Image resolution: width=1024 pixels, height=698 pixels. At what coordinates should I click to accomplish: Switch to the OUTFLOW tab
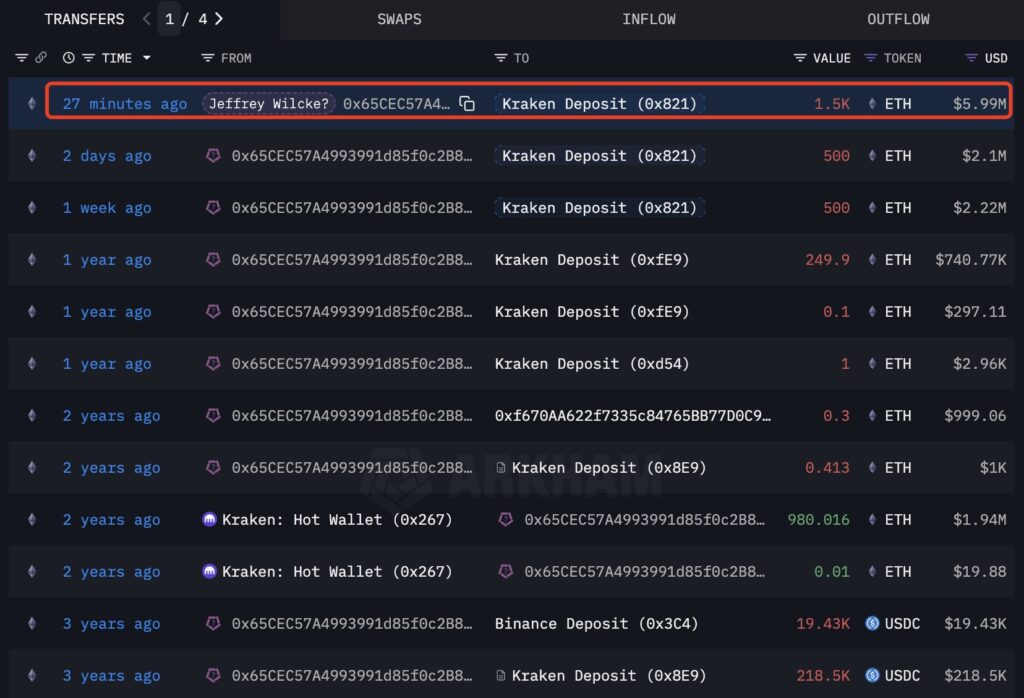coord(898,19)
